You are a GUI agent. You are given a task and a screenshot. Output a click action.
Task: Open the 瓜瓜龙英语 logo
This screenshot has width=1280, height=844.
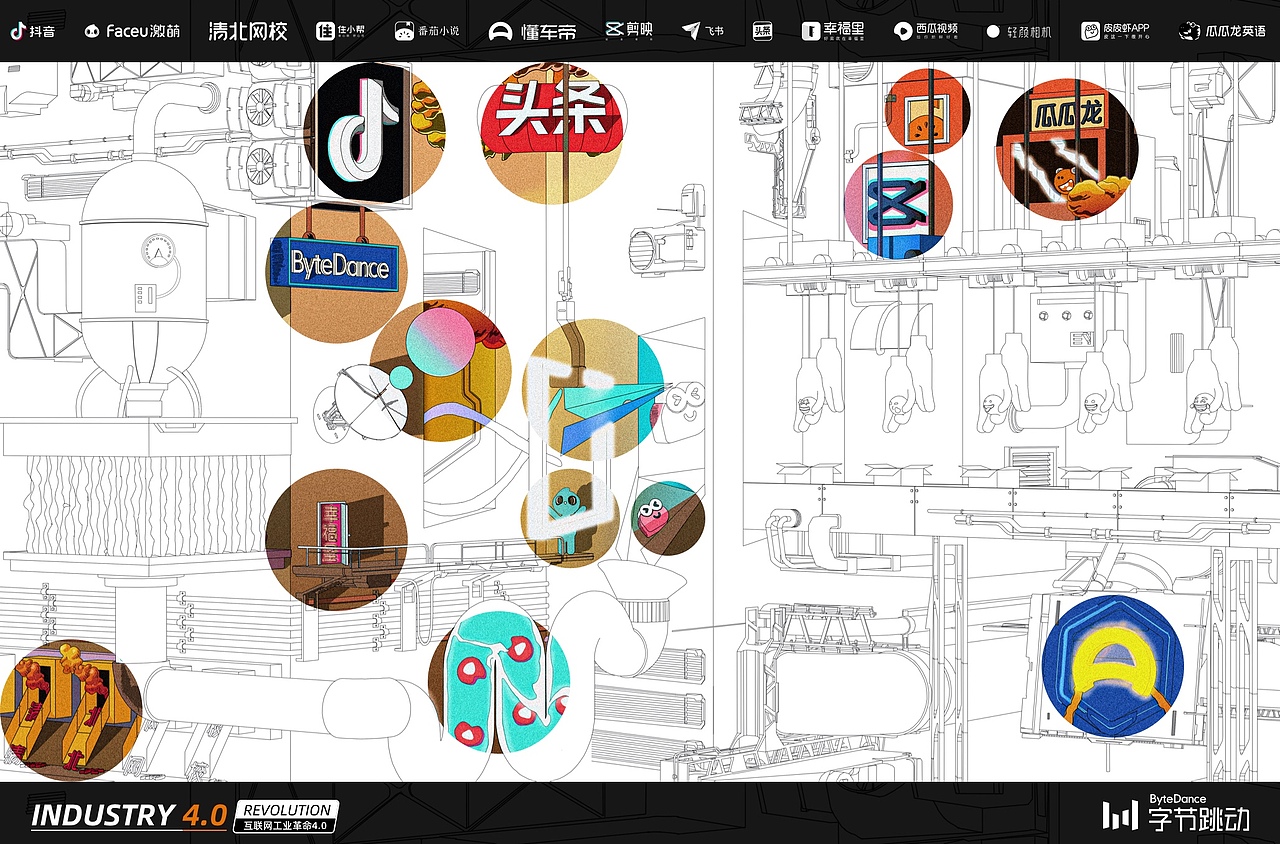1222,31
